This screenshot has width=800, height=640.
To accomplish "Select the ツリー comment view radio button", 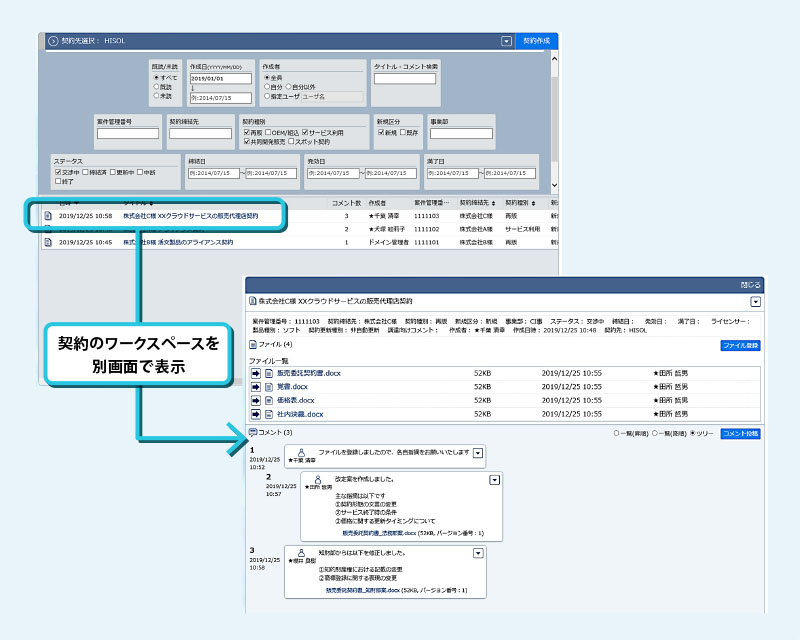I will point(694,433).
